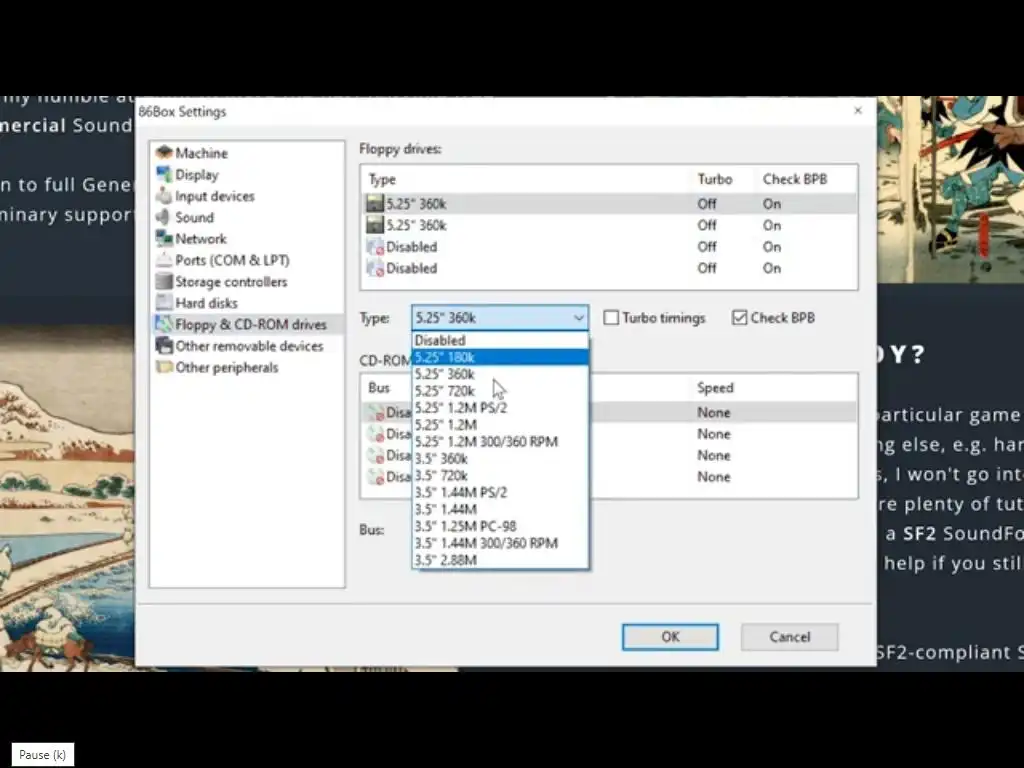Image resolution: width=1024 pixels, height=768 pixels.
Task: Click first Disabled floppy drive icon
Action: click(x=375, y=247)
